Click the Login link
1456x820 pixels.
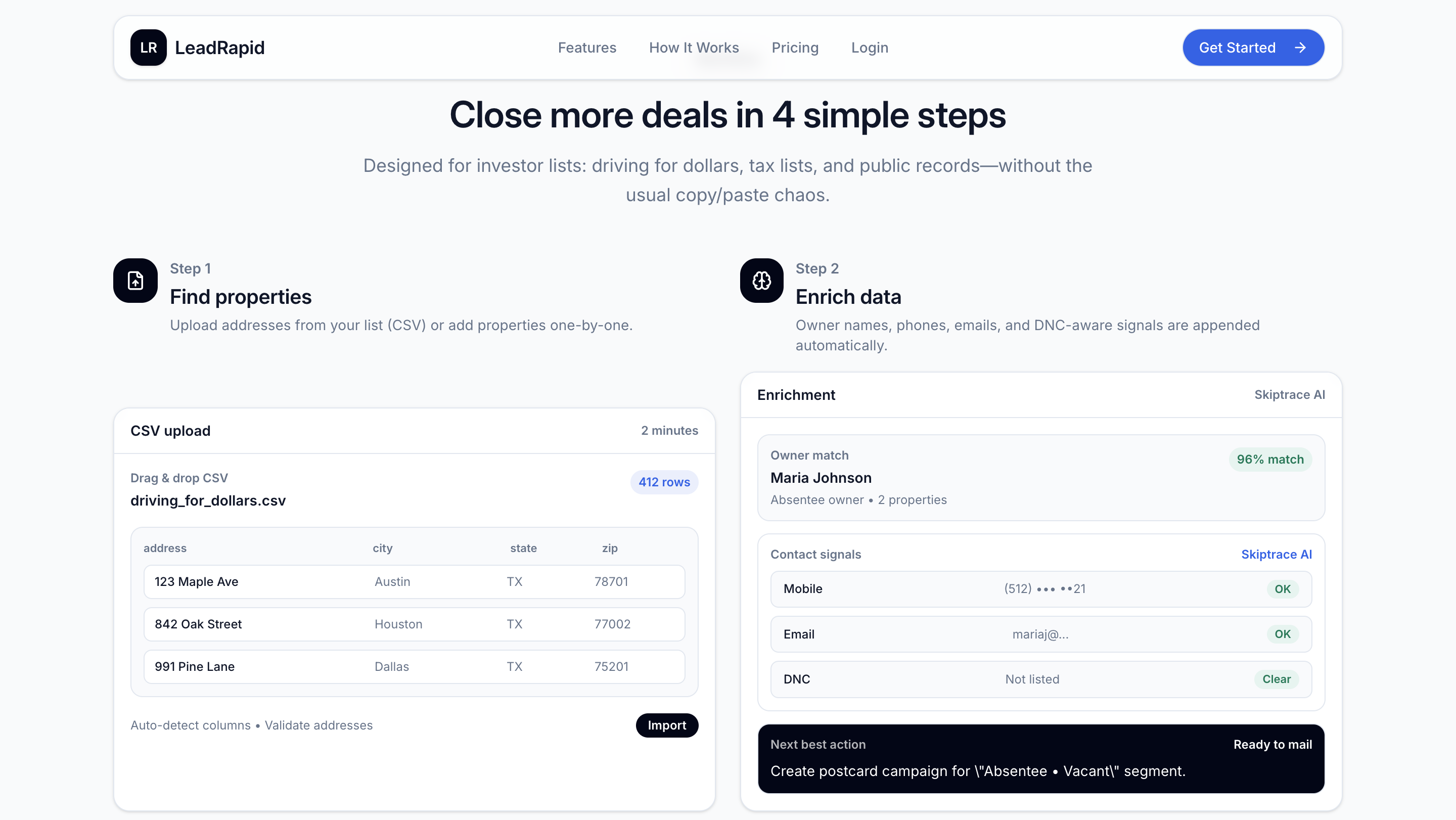(870, 48)
